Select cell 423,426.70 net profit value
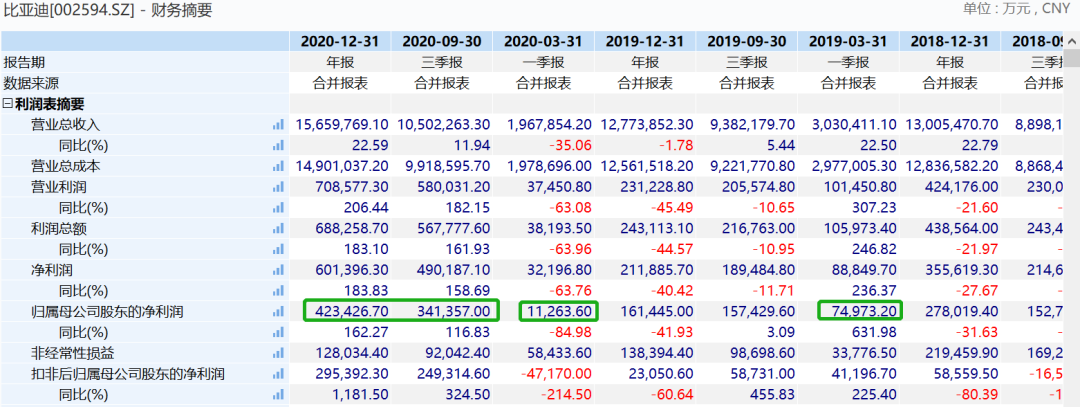 351,311
